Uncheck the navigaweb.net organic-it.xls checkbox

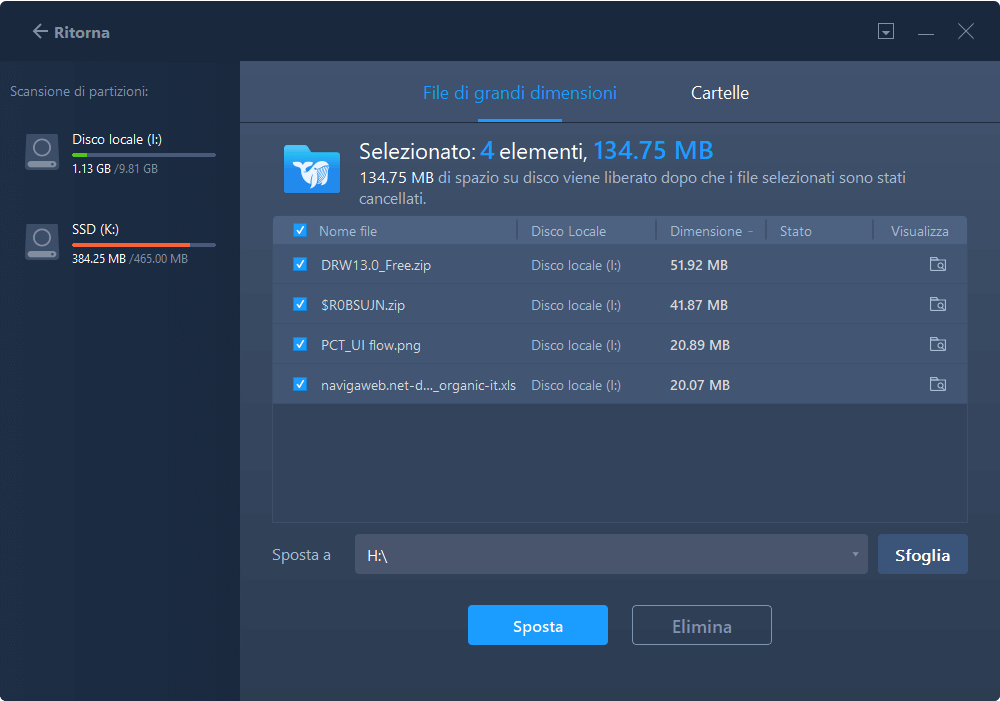[x=300, y=384]
